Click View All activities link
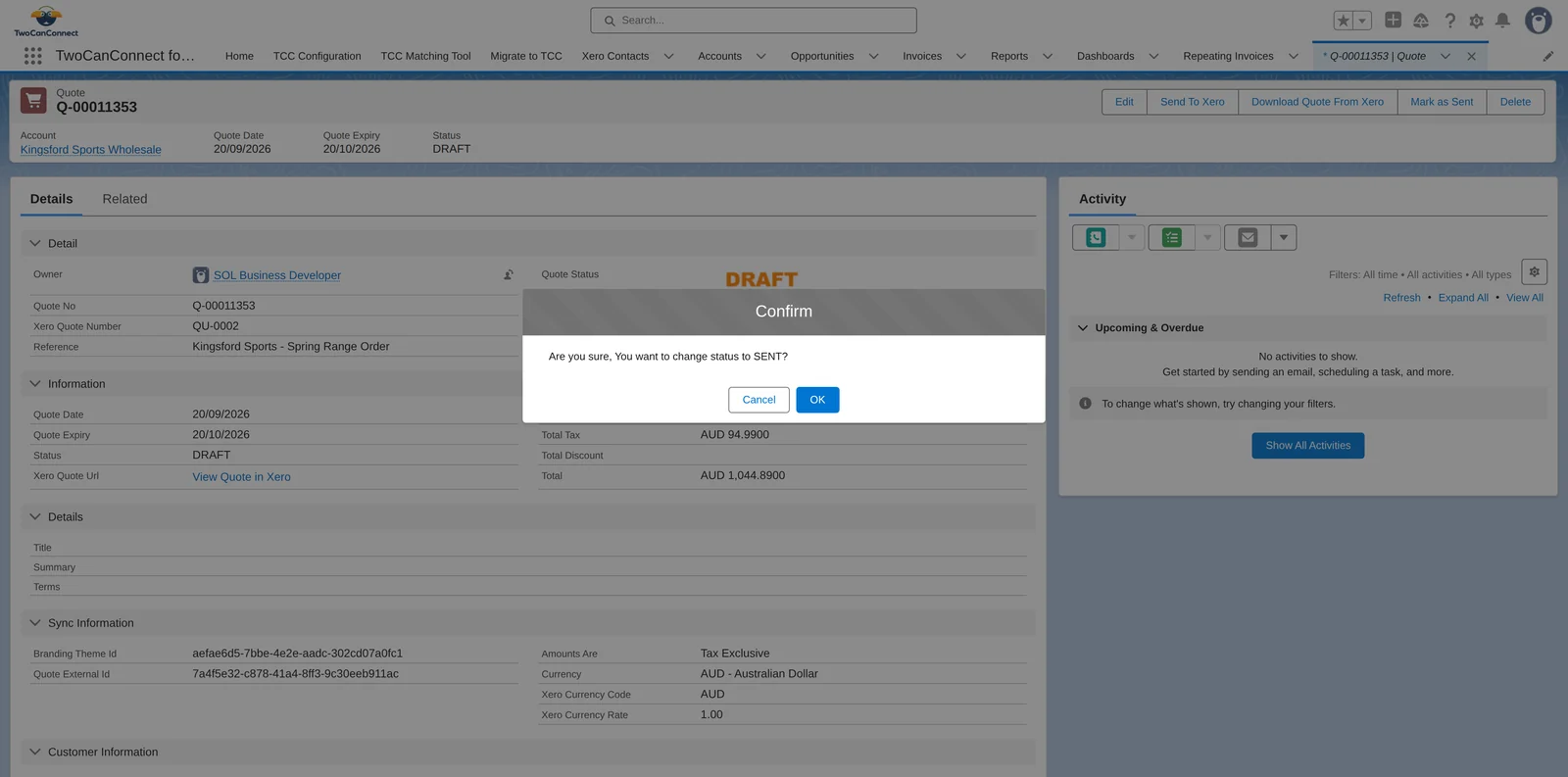This screenshot has width=1568, height=777. click(x=1525, y=298)
